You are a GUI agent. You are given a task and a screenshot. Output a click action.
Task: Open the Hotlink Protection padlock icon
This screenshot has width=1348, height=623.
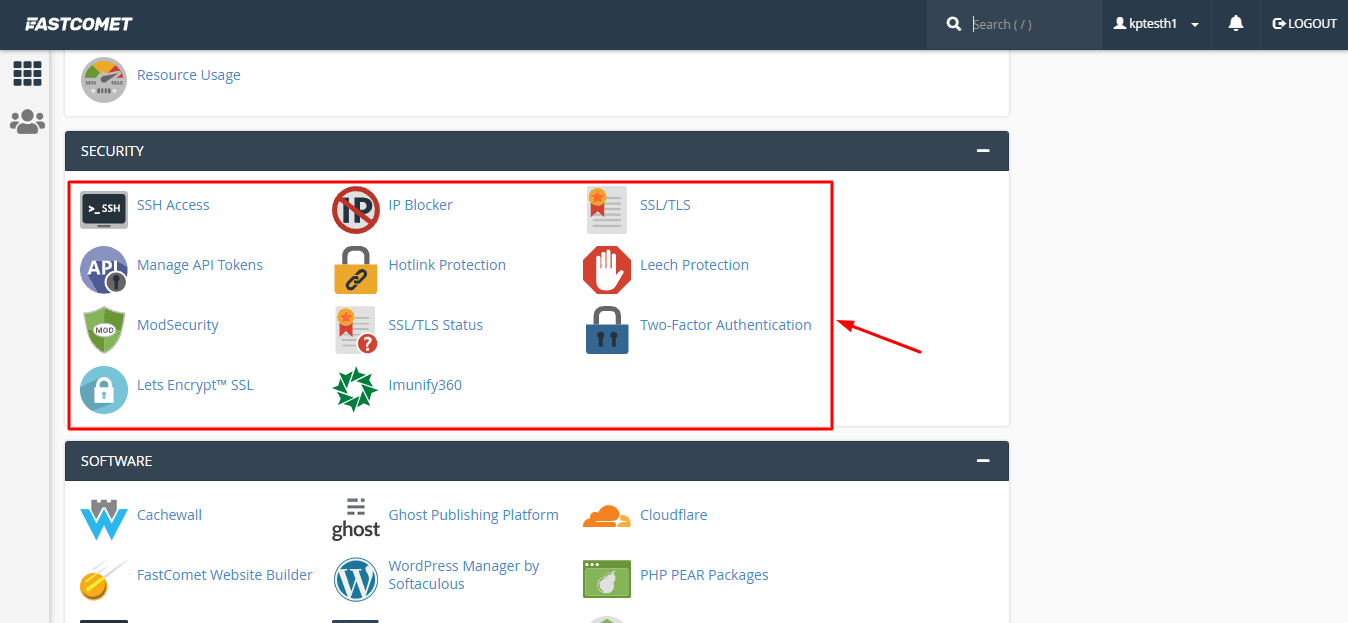(x=356, y=269)
